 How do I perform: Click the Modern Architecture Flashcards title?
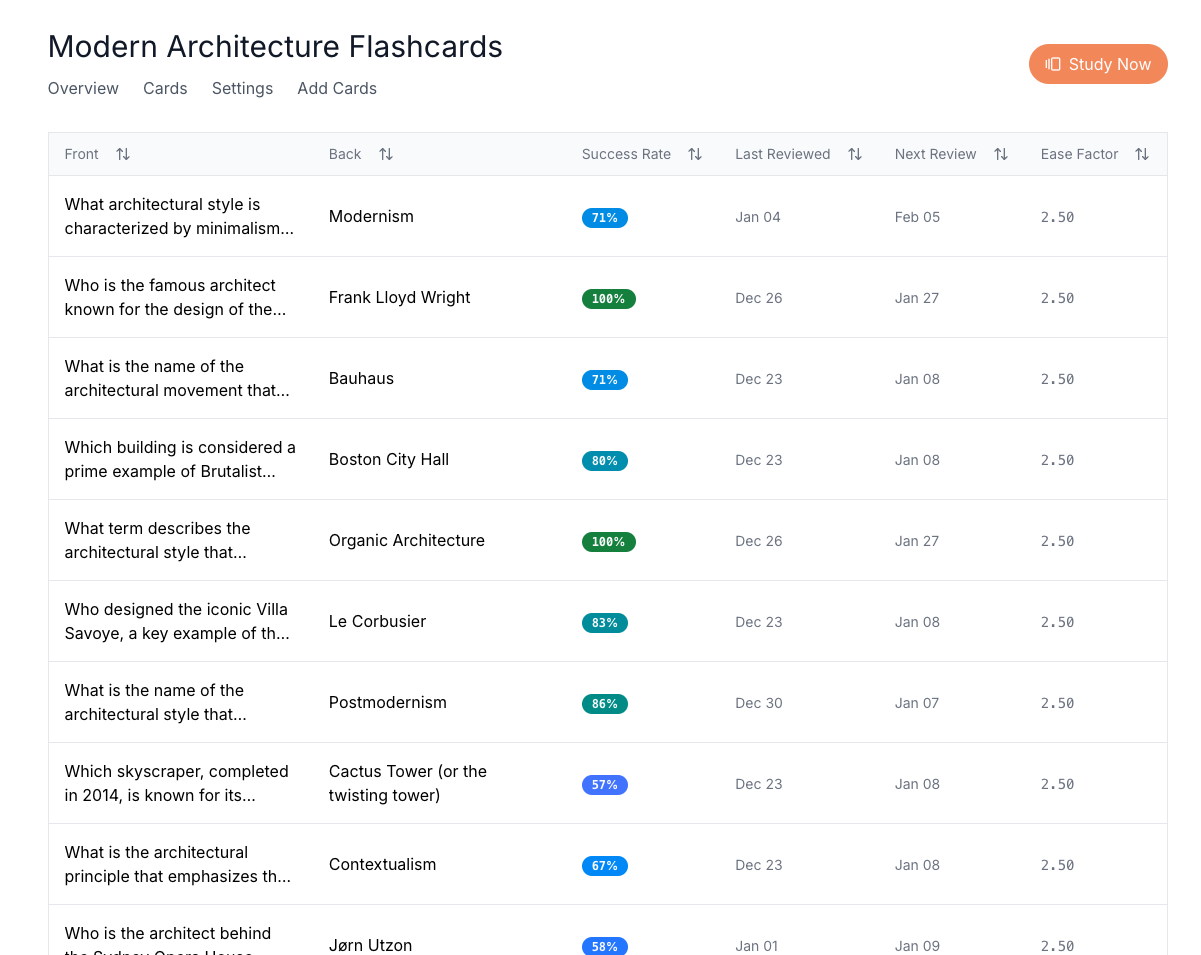tap(275, 47)
